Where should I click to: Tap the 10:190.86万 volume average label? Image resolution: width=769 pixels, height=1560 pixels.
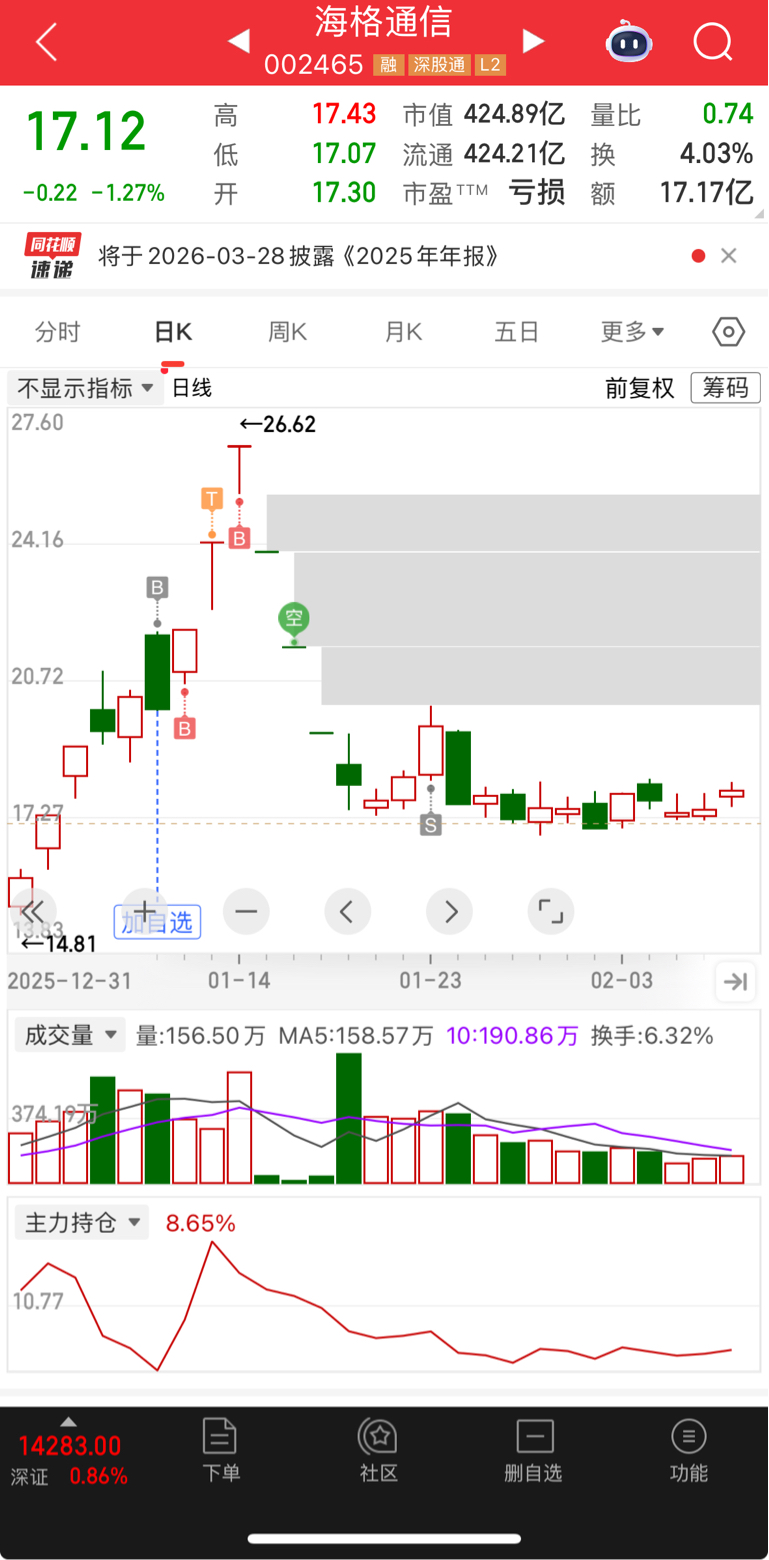(x=512, y=1036)
